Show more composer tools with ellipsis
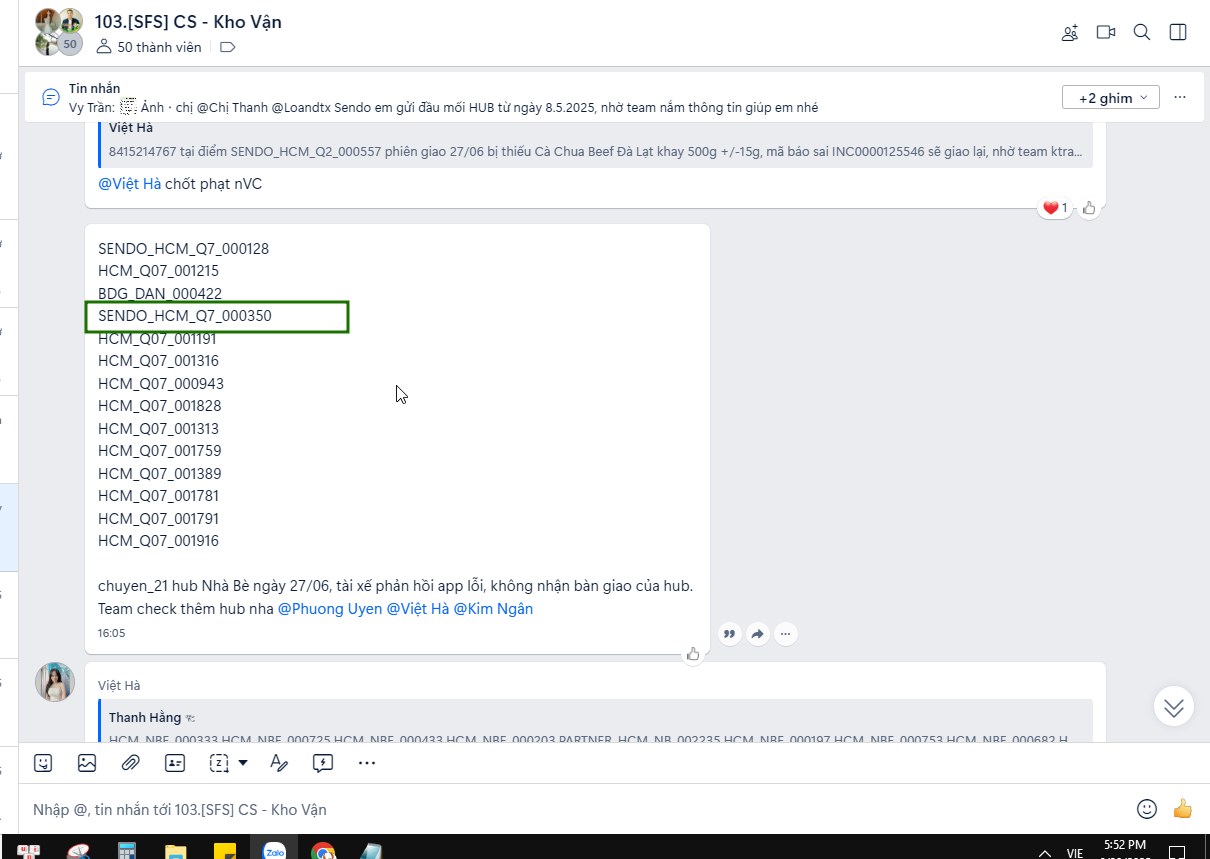Screen dimensions: 1210x859 [367, 763]
